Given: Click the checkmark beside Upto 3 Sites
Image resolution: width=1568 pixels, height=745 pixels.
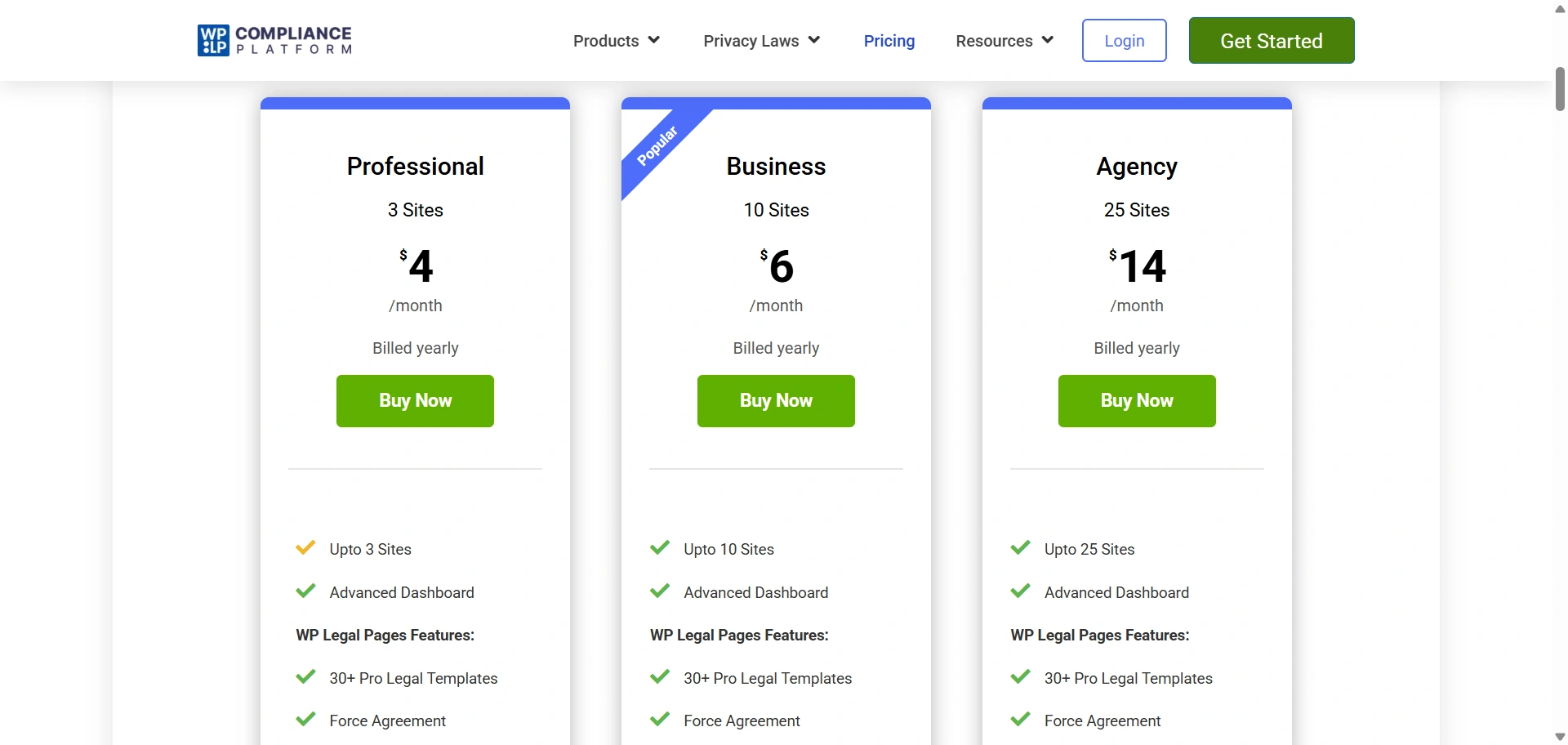Looking at the screenshot, I should 305,548.
